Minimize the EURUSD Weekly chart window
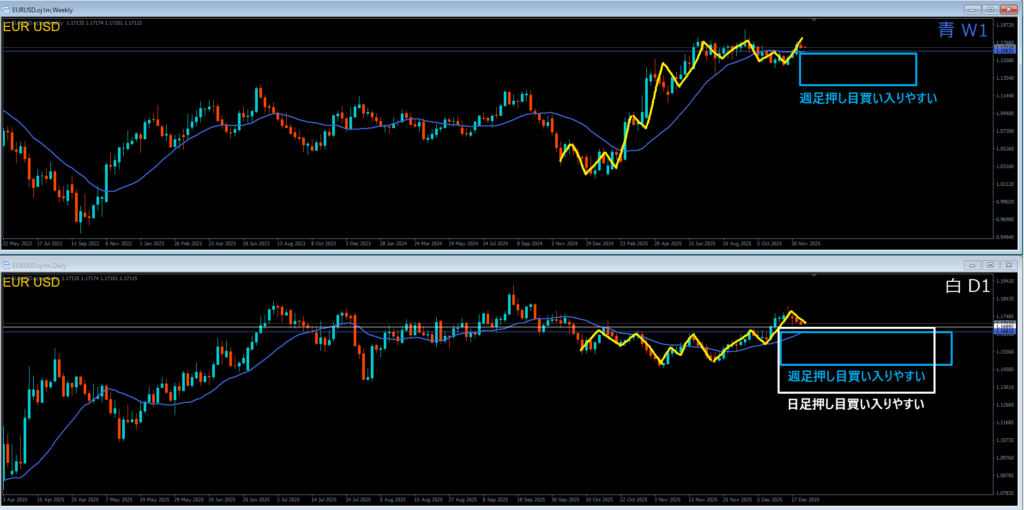 tap(973, 8)
